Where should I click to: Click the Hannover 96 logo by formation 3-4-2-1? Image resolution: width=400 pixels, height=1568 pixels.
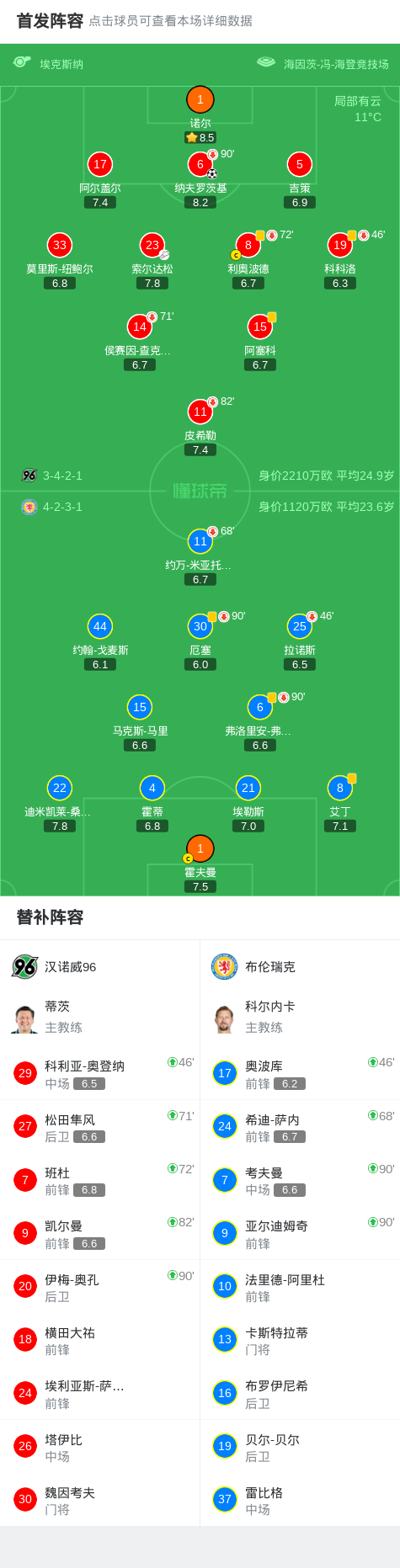[29, 476]
